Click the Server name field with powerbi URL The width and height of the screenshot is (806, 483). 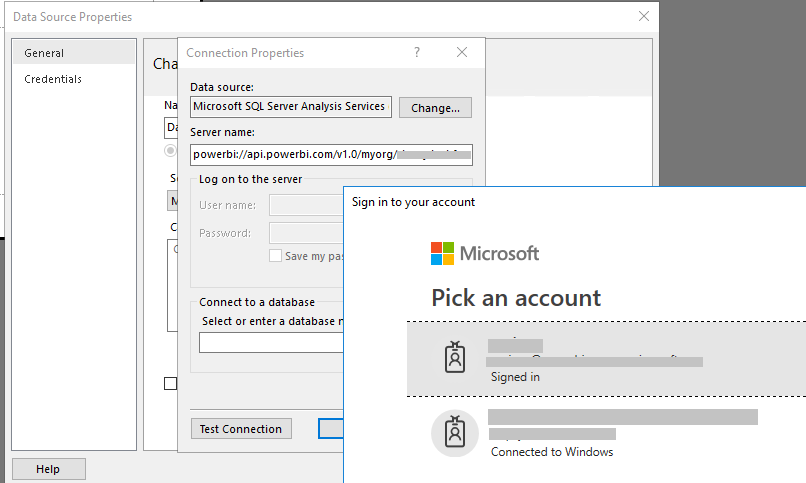coord(331,155)
